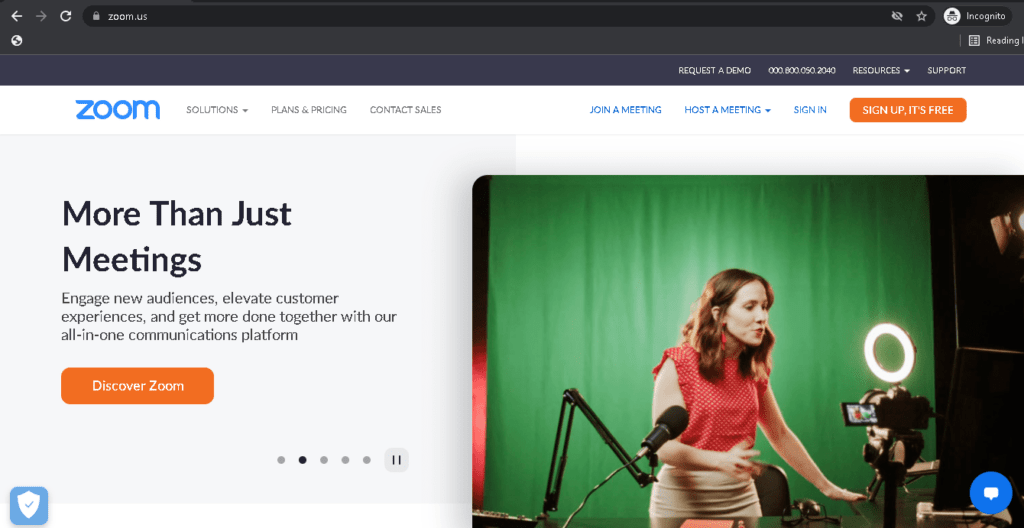
Task: Open the Incognito profile icon
Action: [952, 16]
